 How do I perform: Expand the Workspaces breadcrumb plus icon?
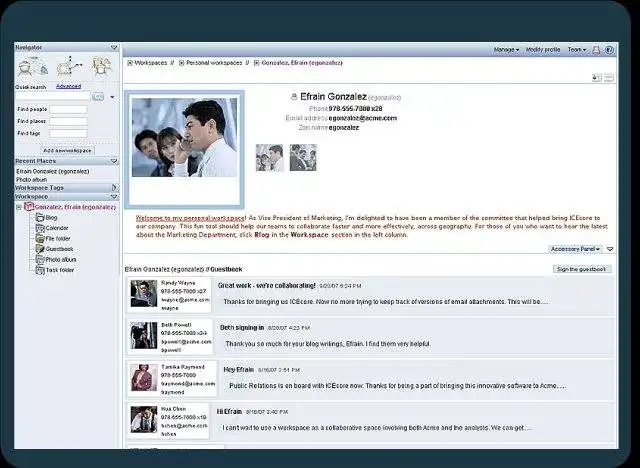tap(130, 63)
